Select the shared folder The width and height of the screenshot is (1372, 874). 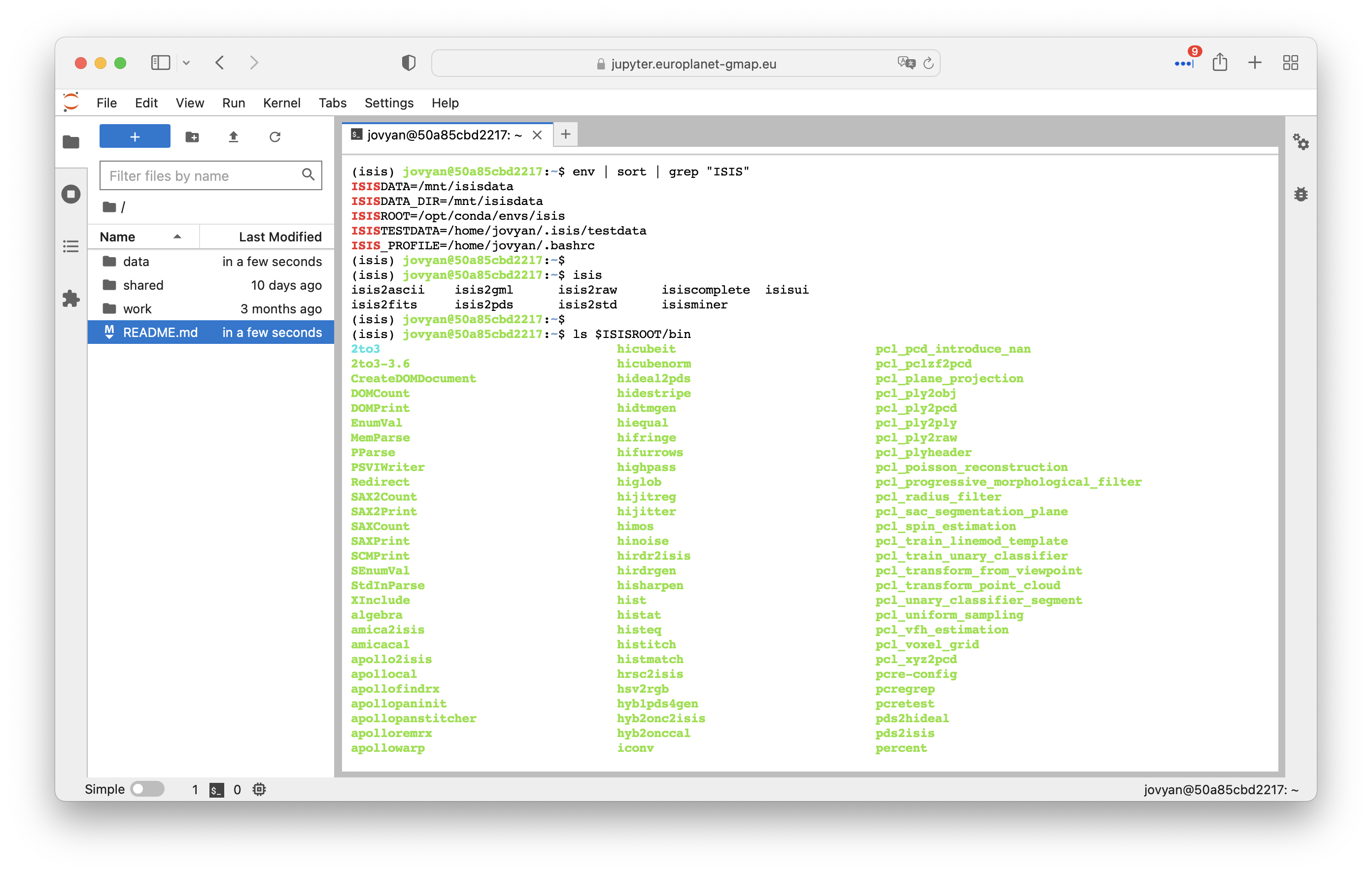[x=210, y=285]
